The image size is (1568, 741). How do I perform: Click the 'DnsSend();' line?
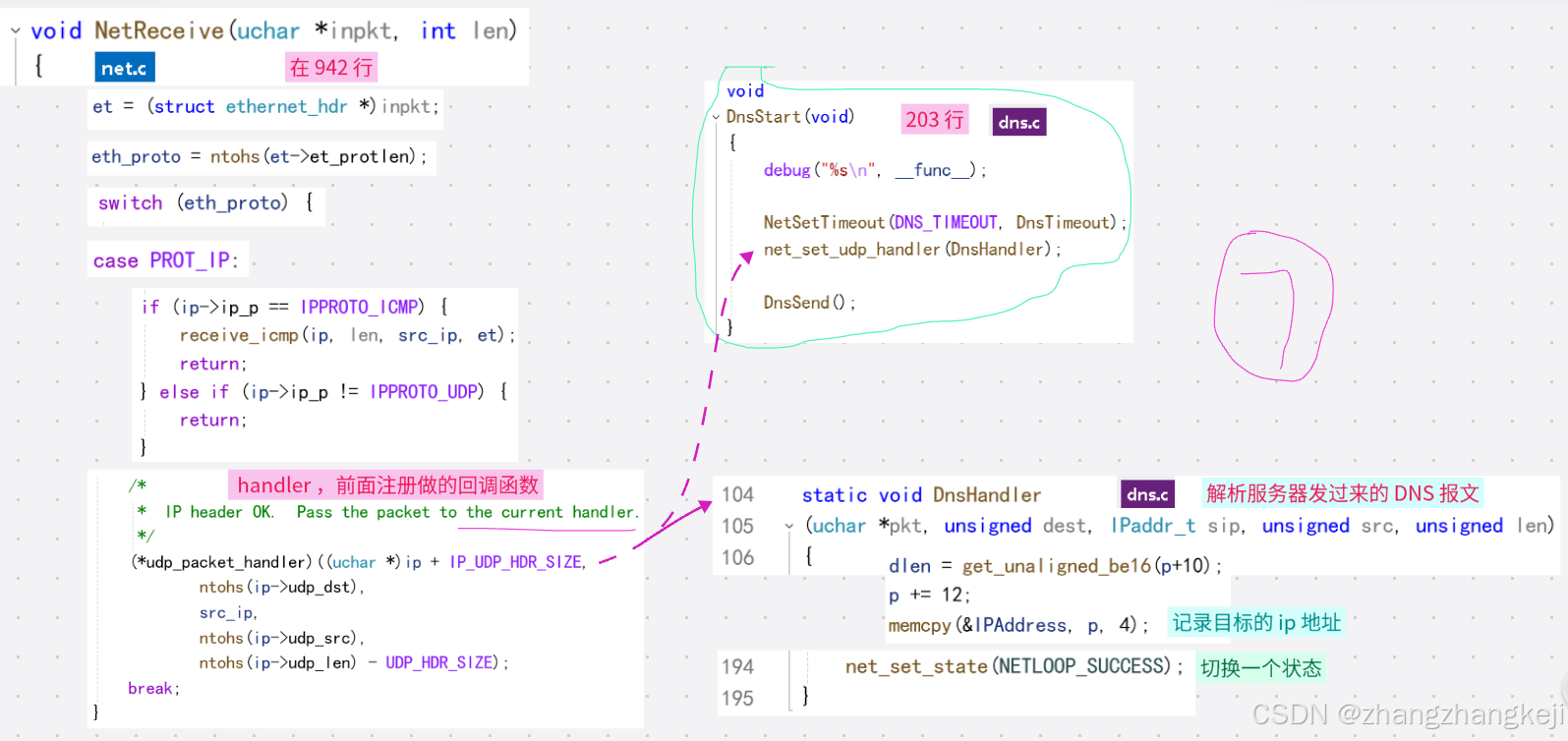pyautogui.click(x=809, y=302)
